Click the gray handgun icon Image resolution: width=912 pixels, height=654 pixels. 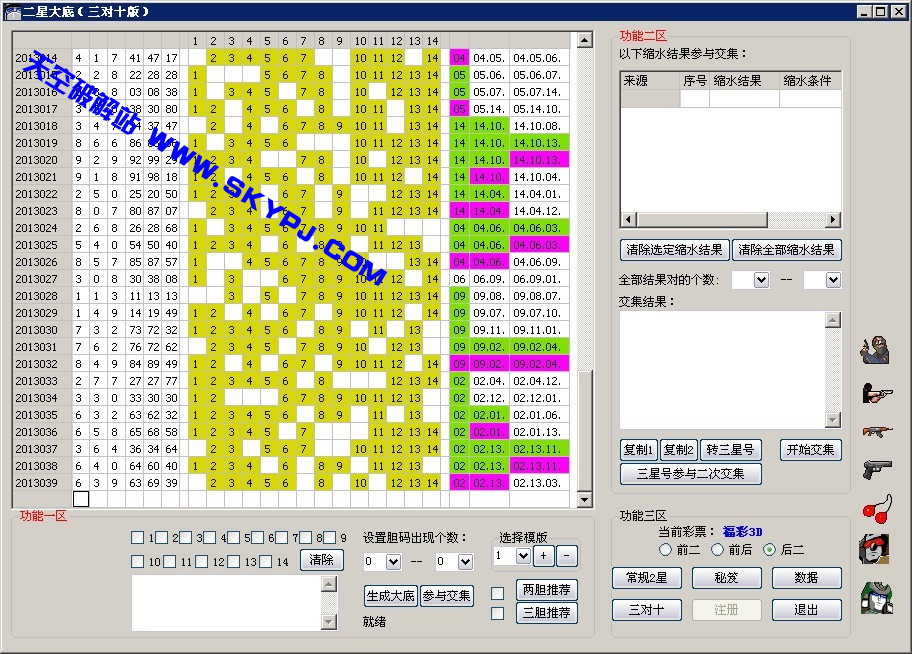click(x=876, y=469)
